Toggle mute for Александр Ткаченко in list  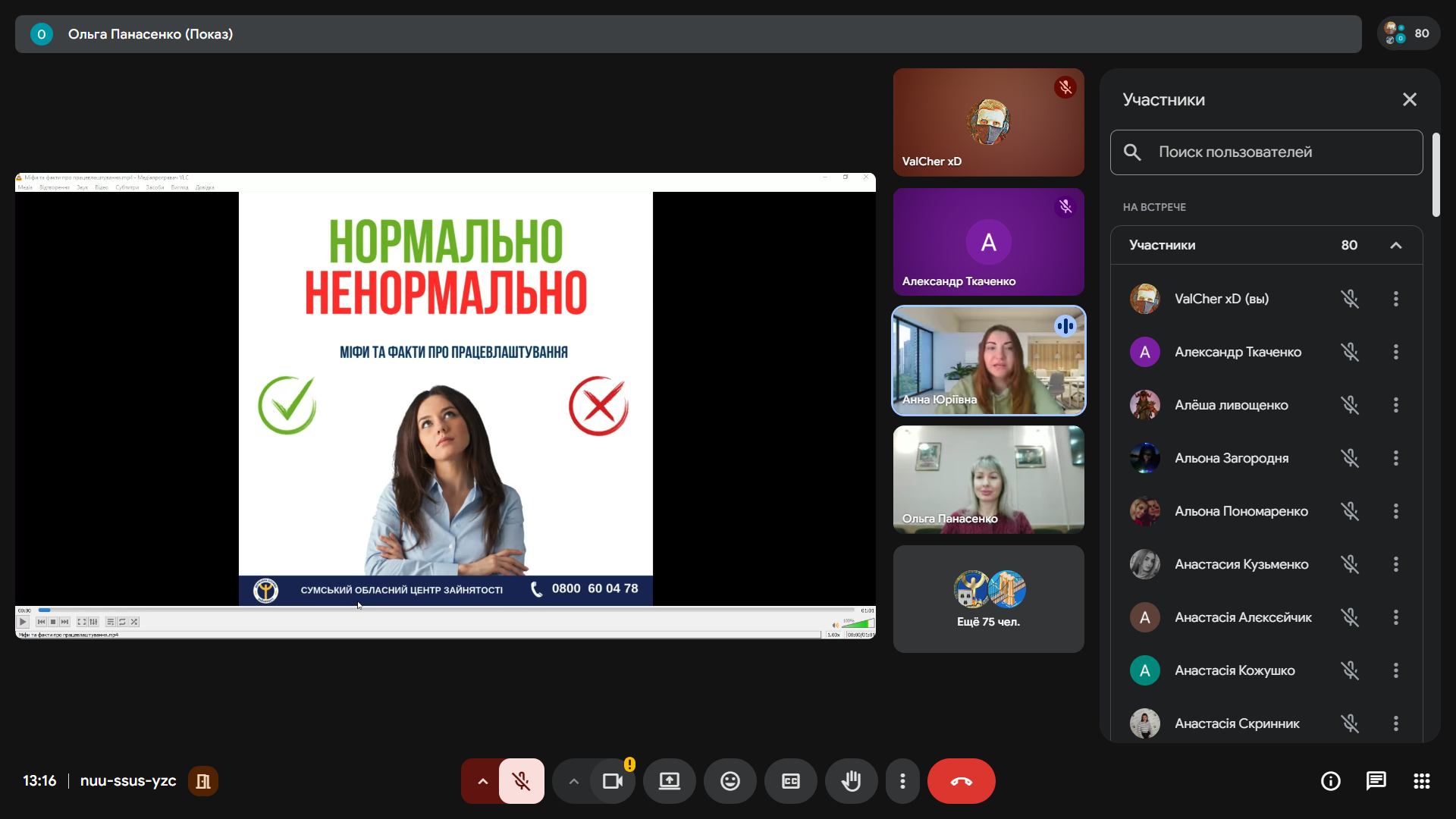(x=1349, y=352)
